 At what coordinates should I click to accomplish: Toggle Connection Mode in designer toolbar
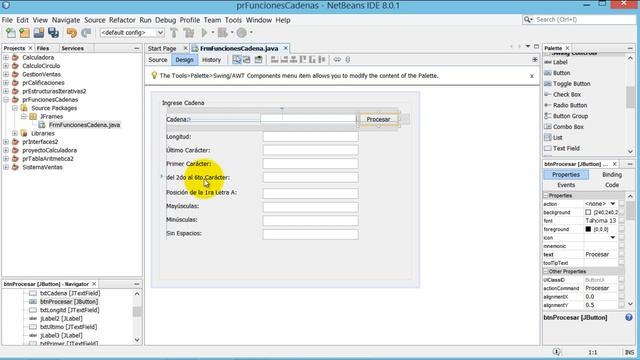click(x=247, y=60)
